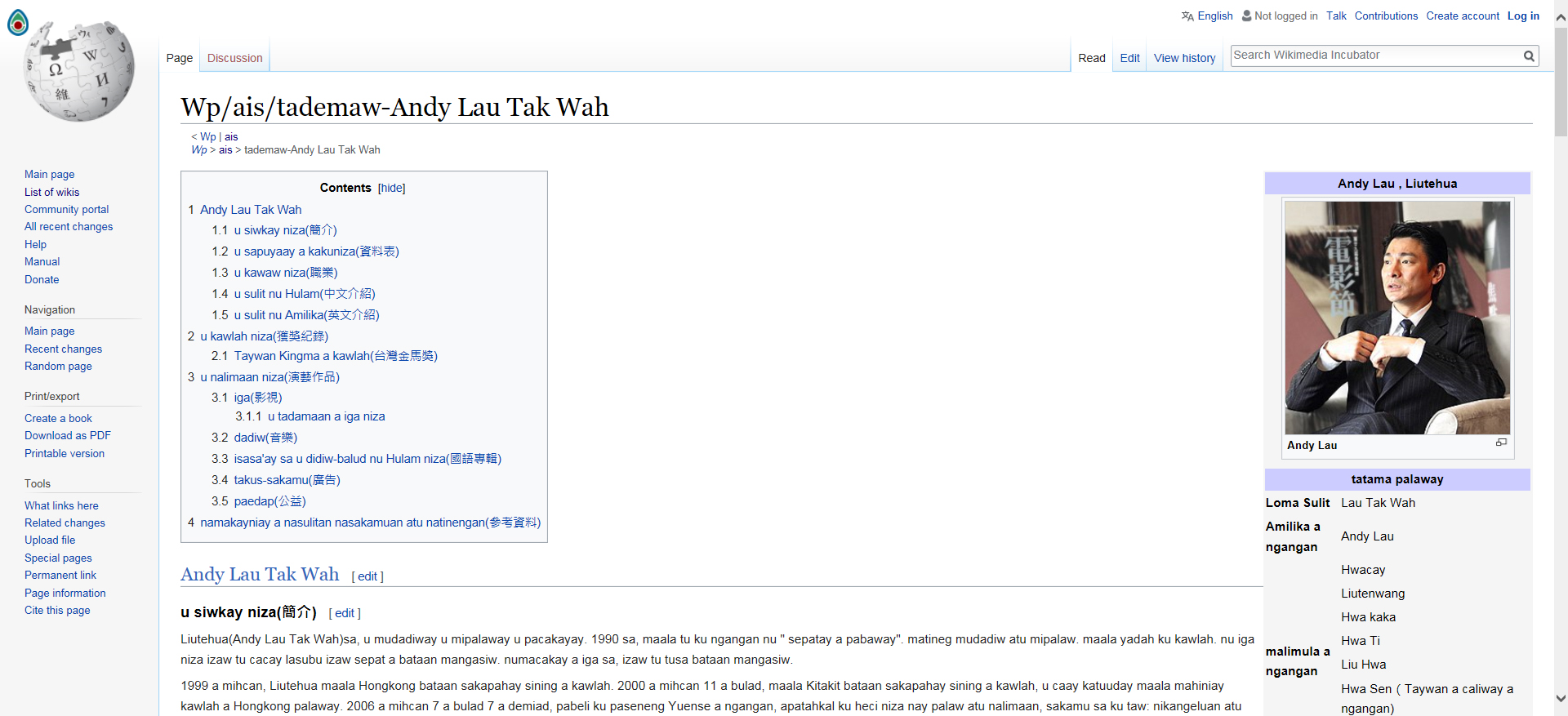Click the scrollbar down arrow

[1561, 699]
